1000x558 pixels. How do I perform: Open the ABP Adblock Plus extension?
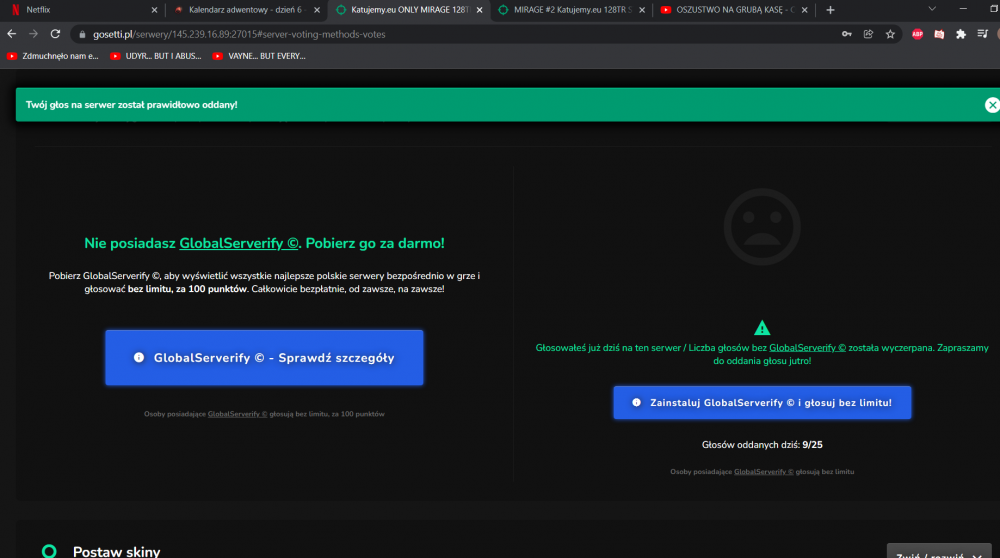pyautogui.click(x=917, y=34)
